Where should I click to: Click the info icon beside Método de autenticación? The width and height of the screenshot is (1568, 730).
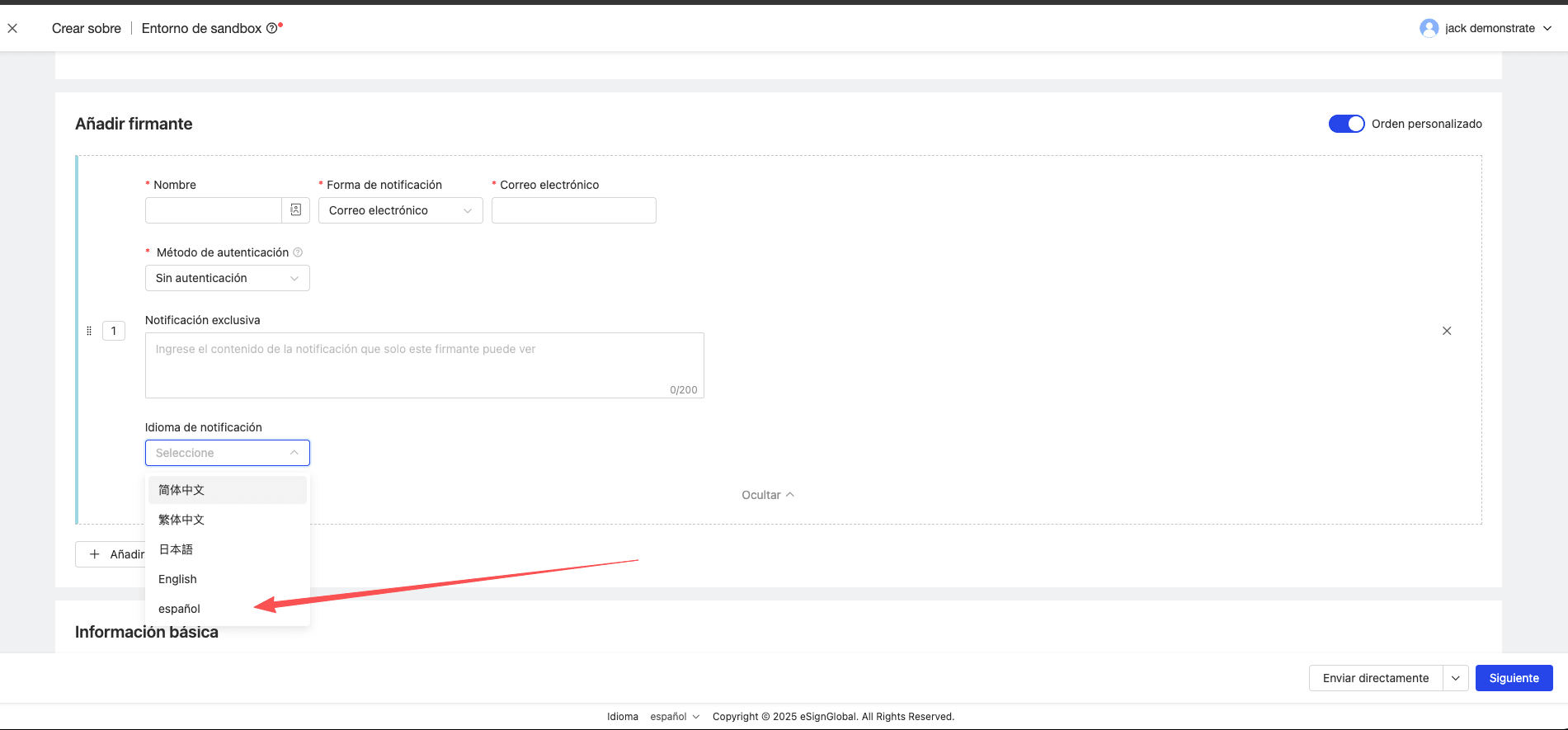coord(298,252)
